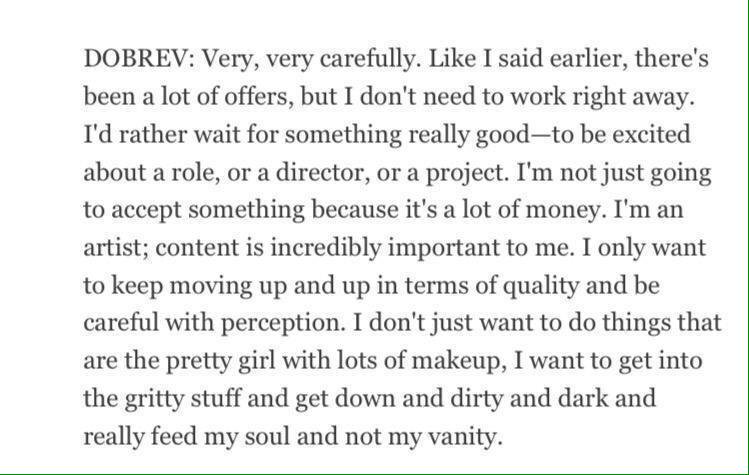Click the word "director" in the text
The width and height of the screenshot is (749, 475).
click(x=322, y=173)
